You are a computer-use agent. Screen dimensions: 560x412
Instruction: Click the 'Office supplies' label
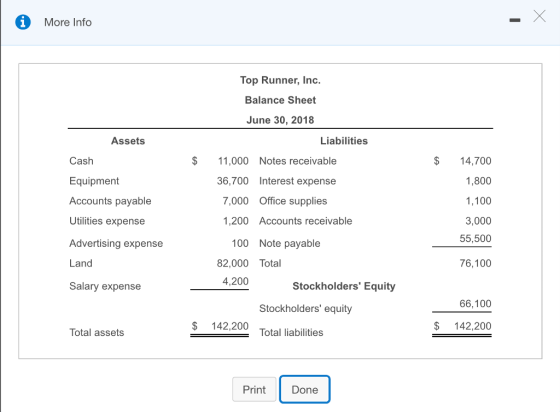click(293, 201)
